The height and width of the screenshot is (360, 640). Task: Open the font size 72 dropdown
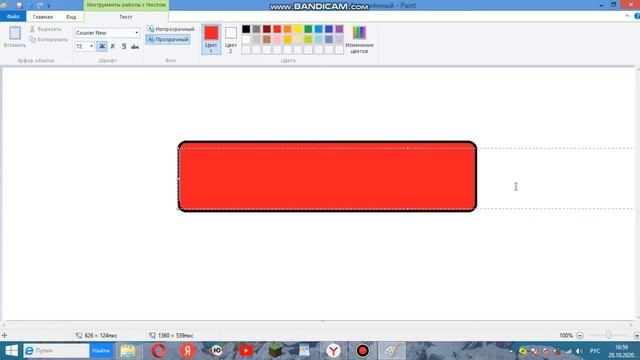click(91, 47)
